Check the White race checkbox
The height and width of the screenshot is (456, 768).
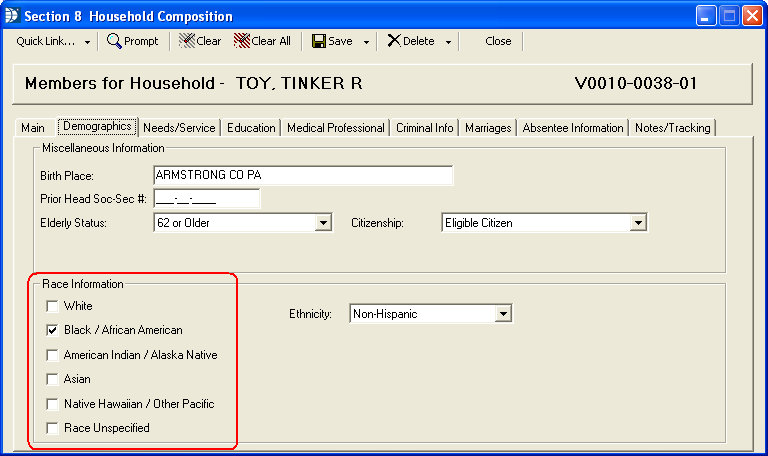pos(52,306)
